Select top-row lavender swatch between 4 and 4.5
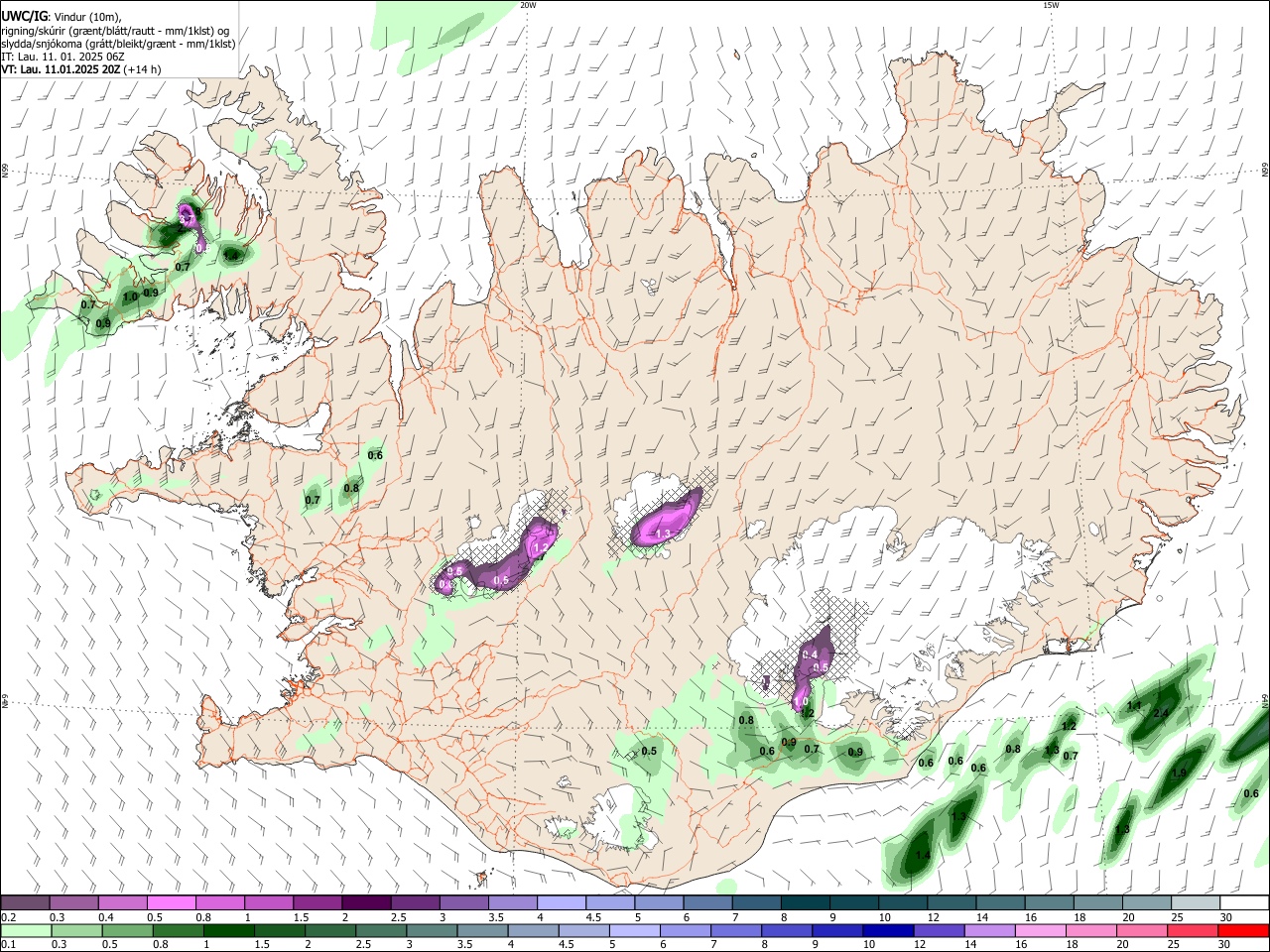Viewport: 1270px width, 952px height. coord(561,902)
